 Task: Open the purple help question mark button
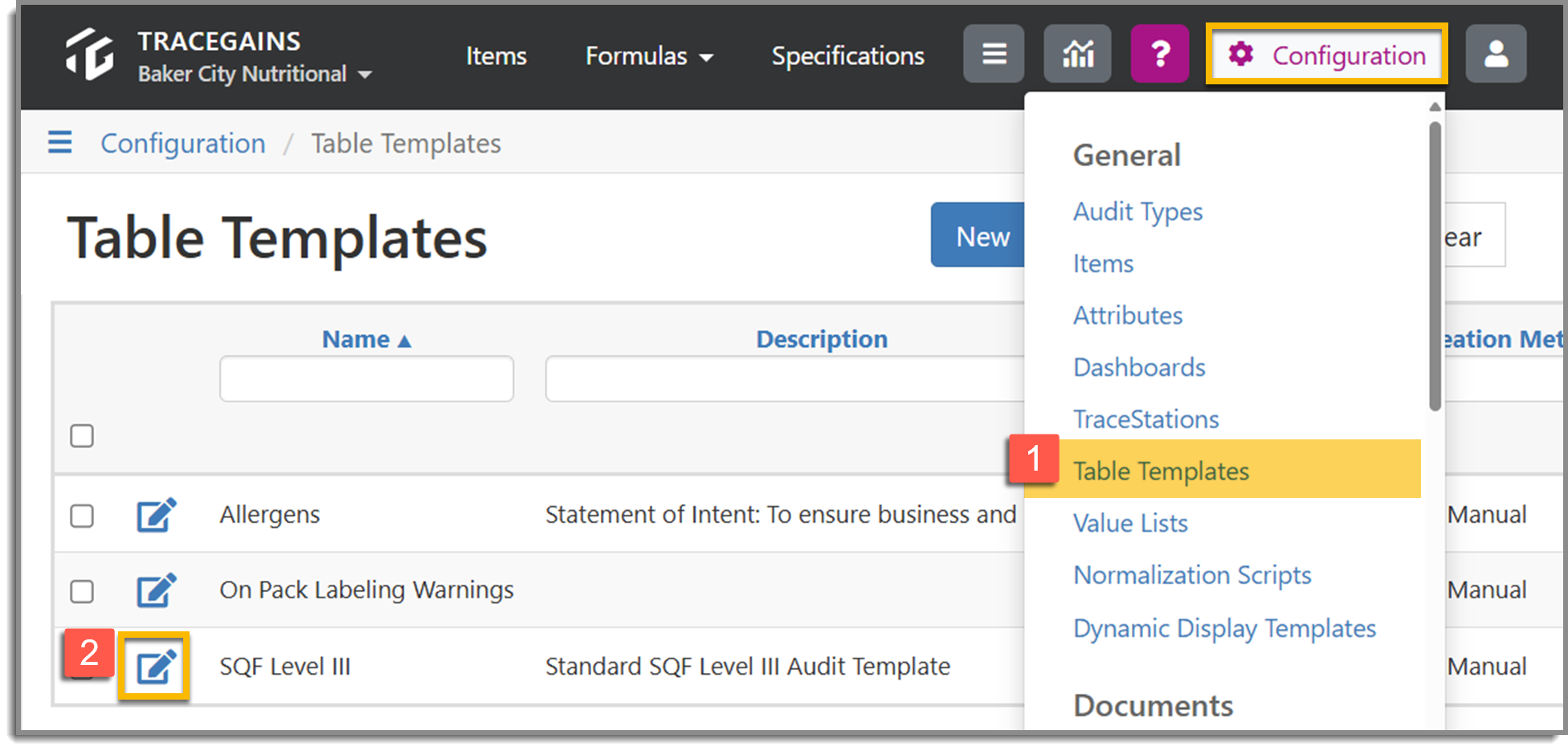pyautogui.click(x=1160, y=54)
